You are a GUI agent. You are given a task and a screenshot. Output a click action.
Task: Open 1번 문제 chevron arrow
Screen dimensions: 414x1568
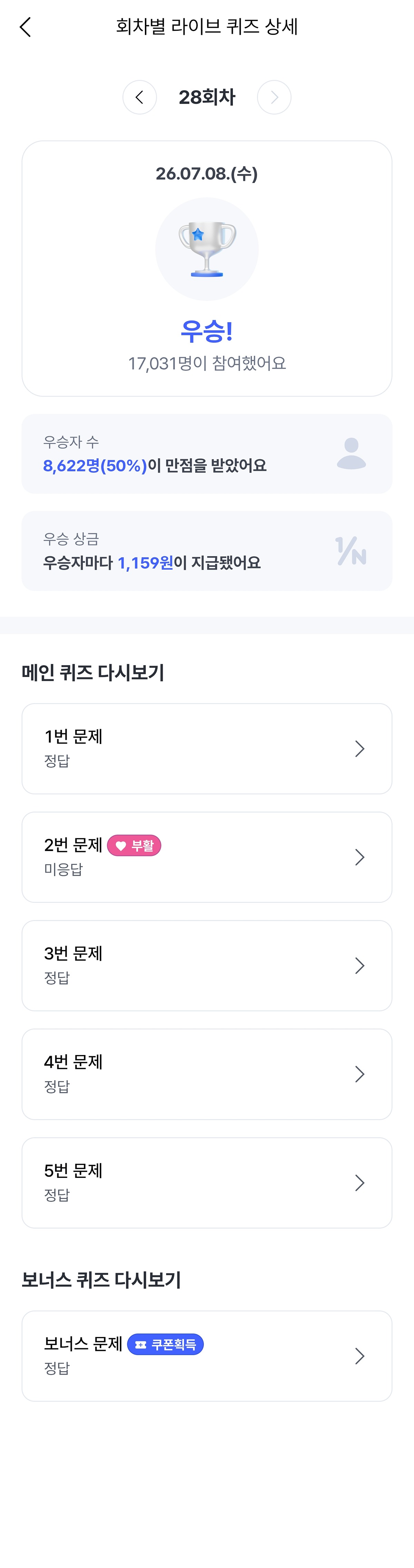point(360,749)
